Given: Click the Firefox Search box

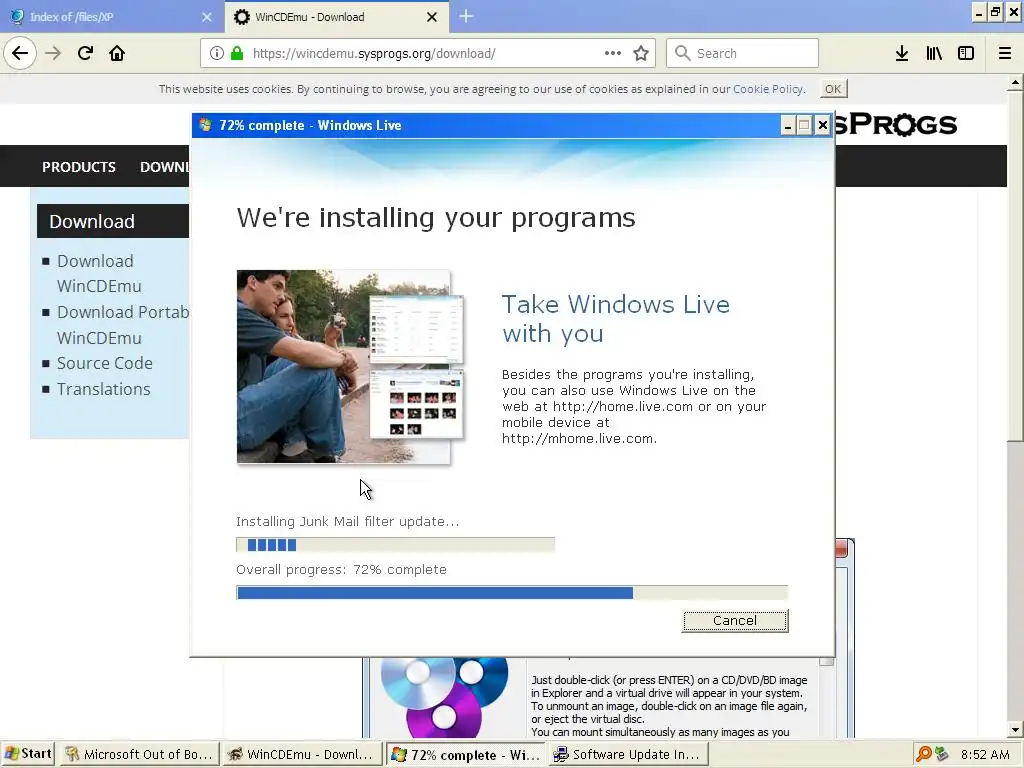Looking at the screenshot, I should coord(742,54).
